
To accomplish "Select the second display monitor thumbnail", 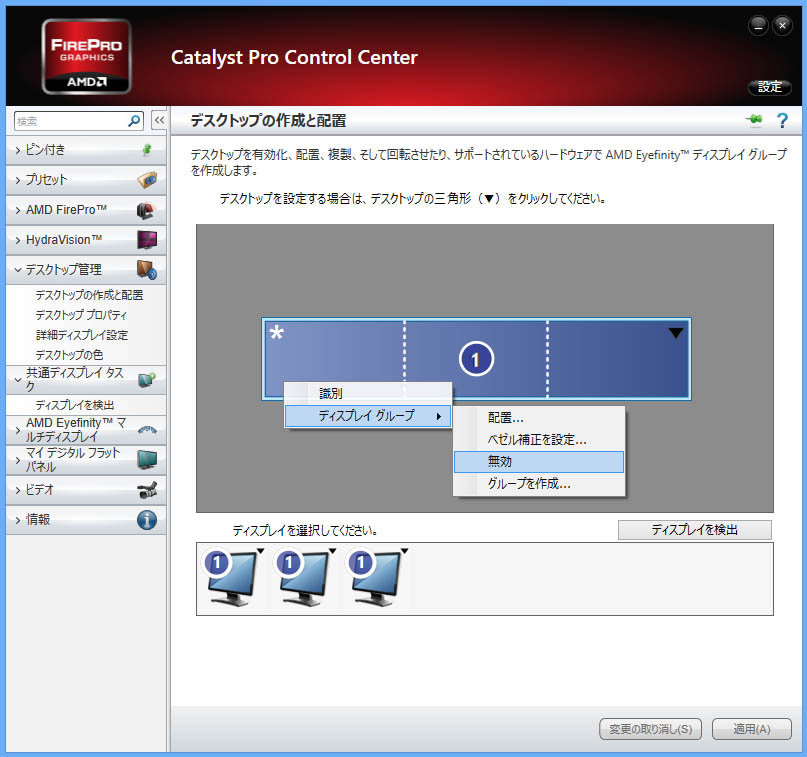I will (303, 577).
